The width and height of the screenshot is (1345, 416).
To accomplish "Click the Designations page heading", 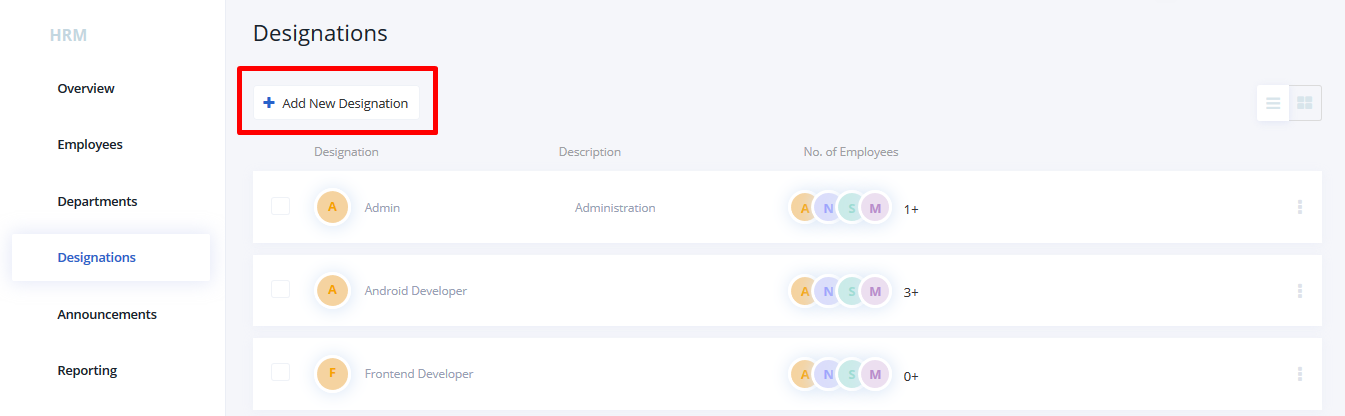I will [x=320, y=33].
